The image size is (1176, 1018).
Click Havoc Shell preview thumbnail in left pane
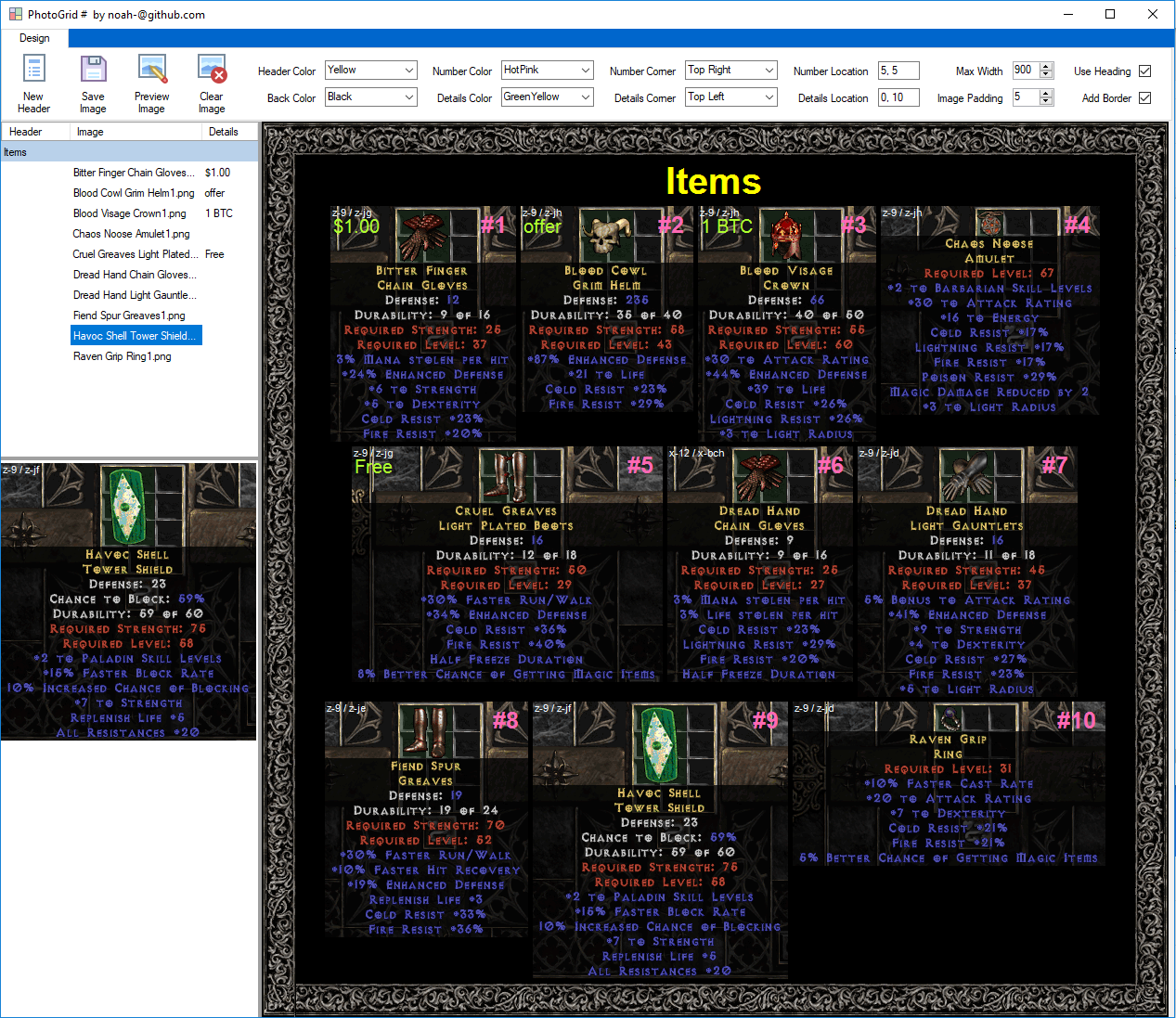coord(129,601)
